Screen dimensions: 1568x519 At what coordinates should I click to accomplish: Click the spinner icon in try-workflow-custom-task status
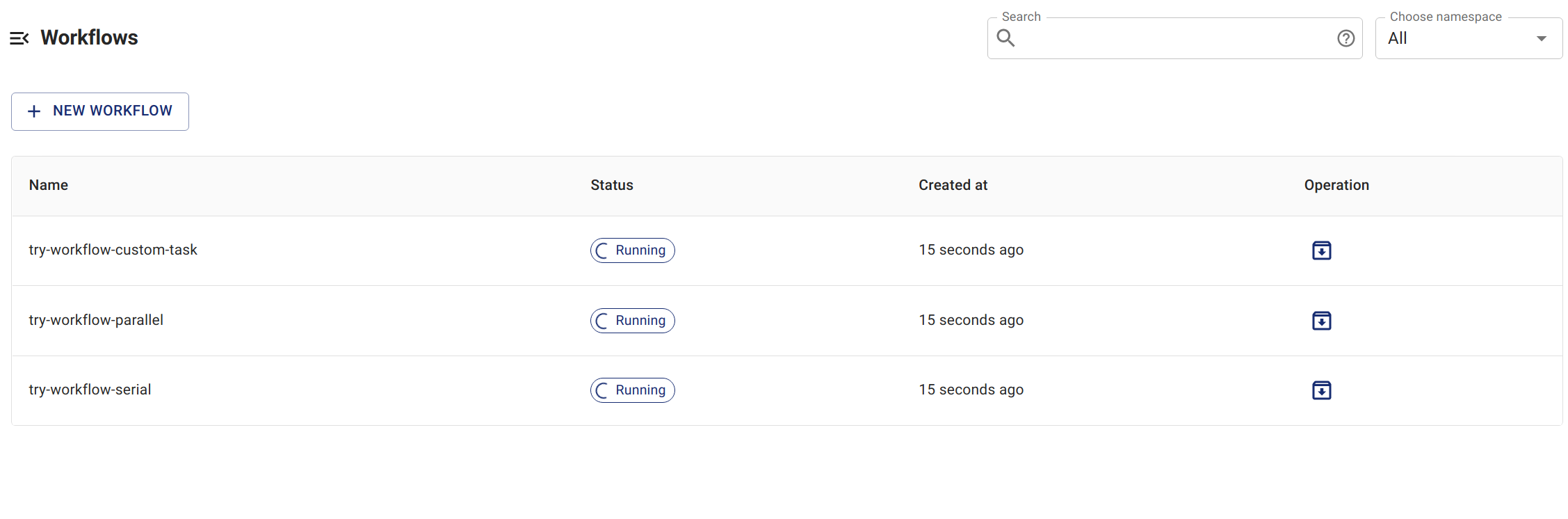[x=602, y=250]
